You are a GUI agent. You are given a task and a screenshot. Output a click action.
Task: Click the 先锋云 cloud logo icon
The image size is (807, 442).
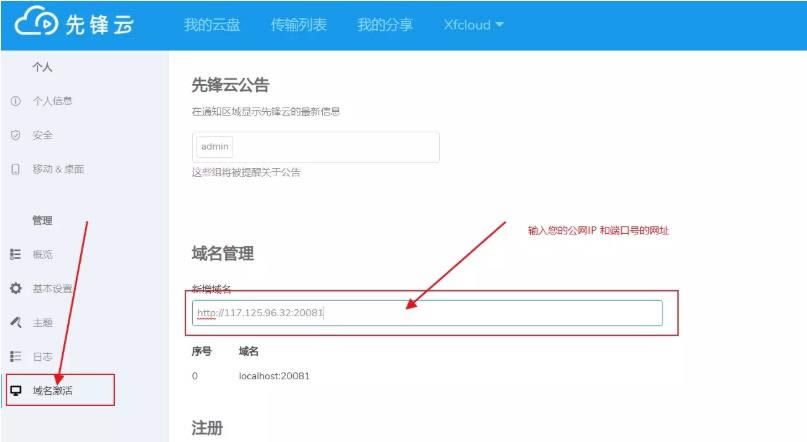pos(35,24)
